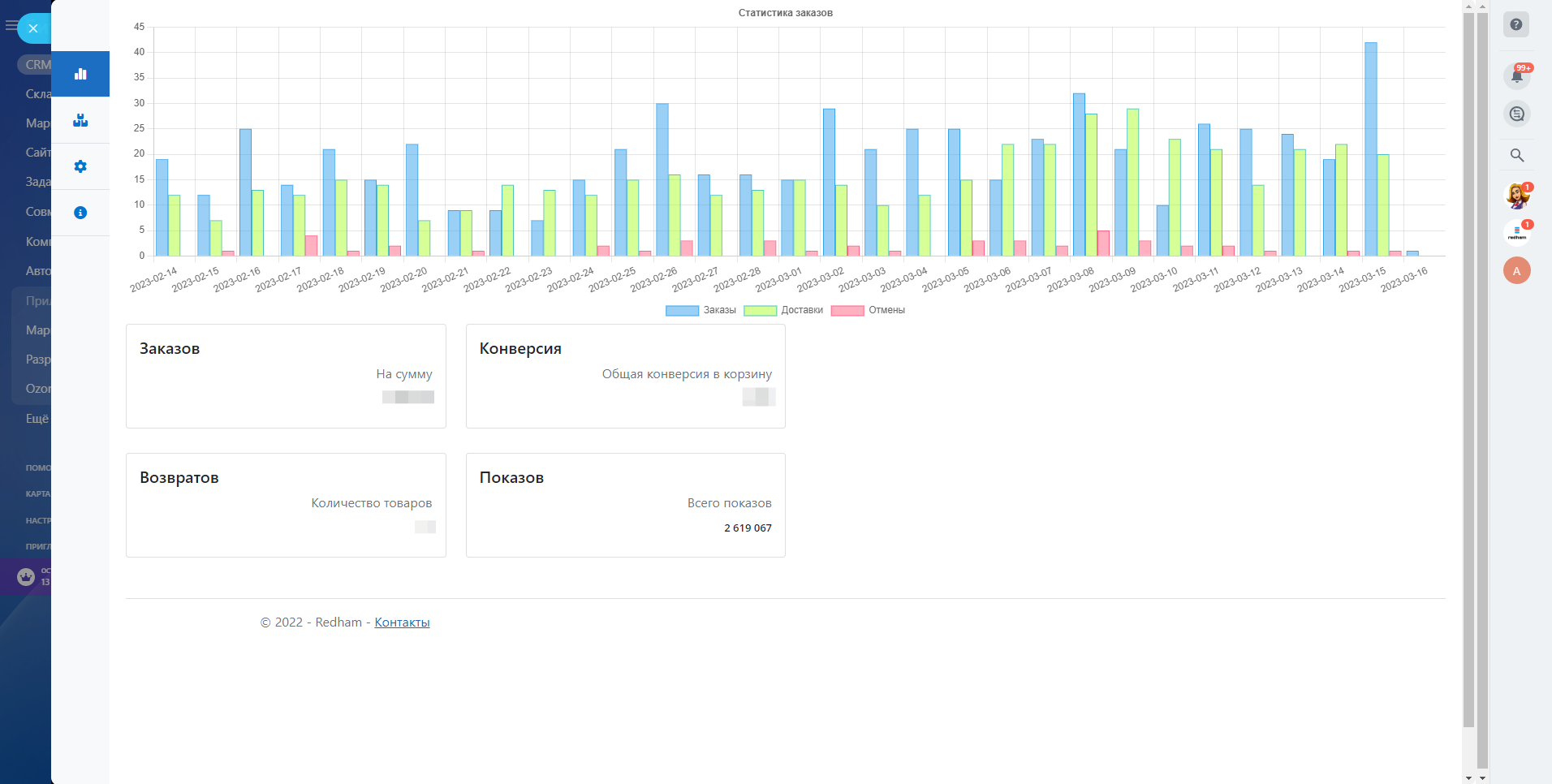Image resolution: width=1552 pixels, height=784 pixels.
Task: Close the side panel with the X button
Action: coord(33,28)
